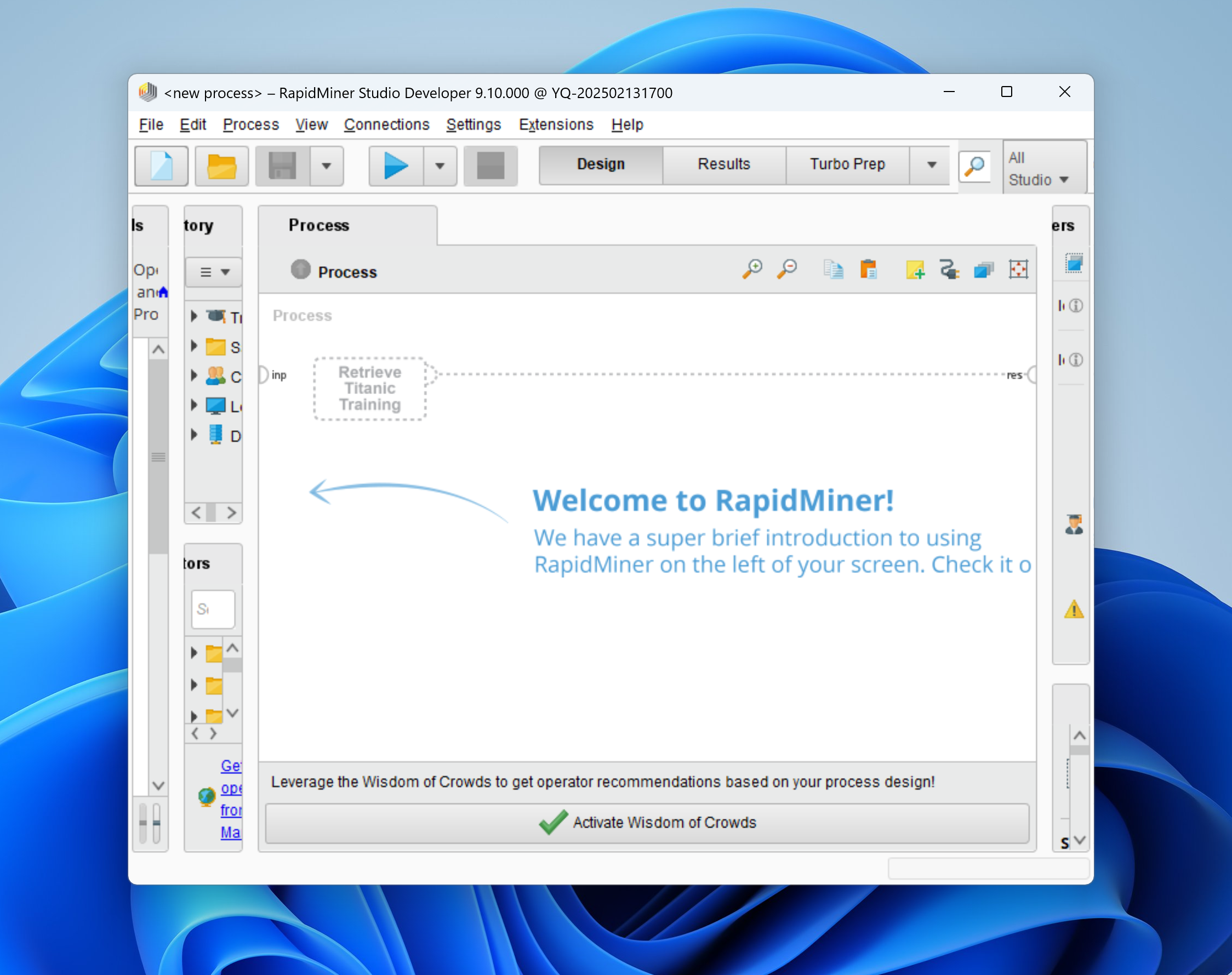Open the views dropdown after Turbo Prep
The image size is (1232, 975).
pos(932,165)
